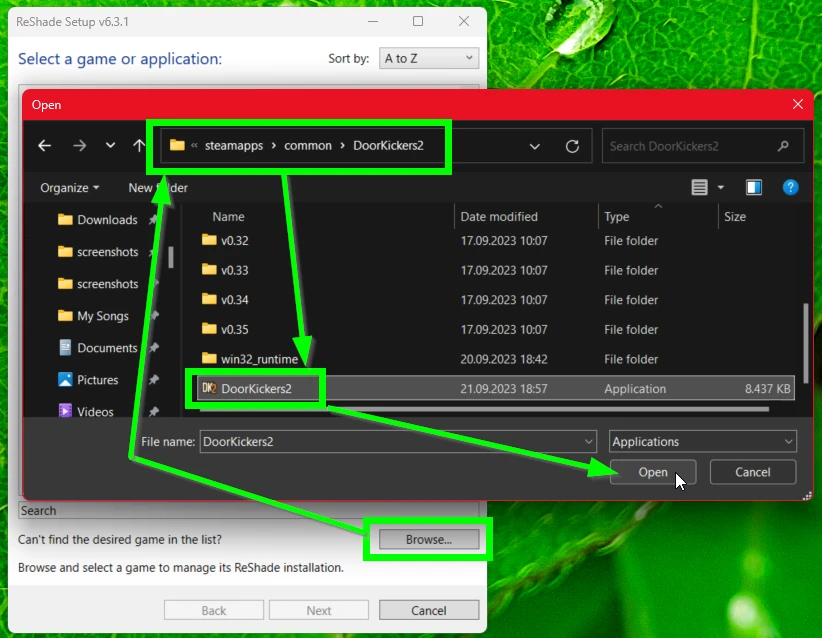Click steamapps in the address path
822x638 pixels.
(234, 145)
